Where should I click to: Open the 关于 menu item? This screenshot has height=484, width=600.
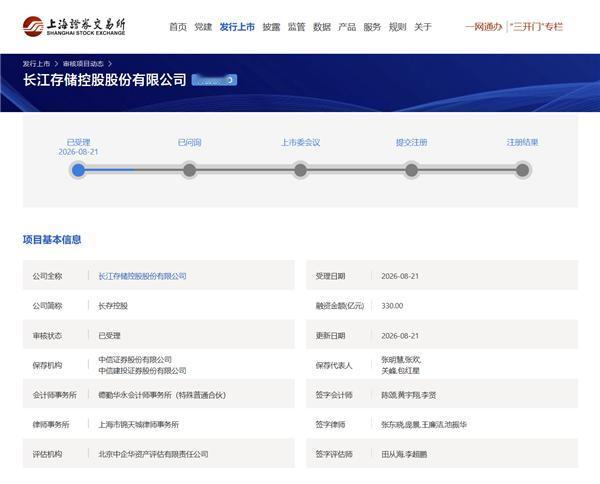point(423,27)
